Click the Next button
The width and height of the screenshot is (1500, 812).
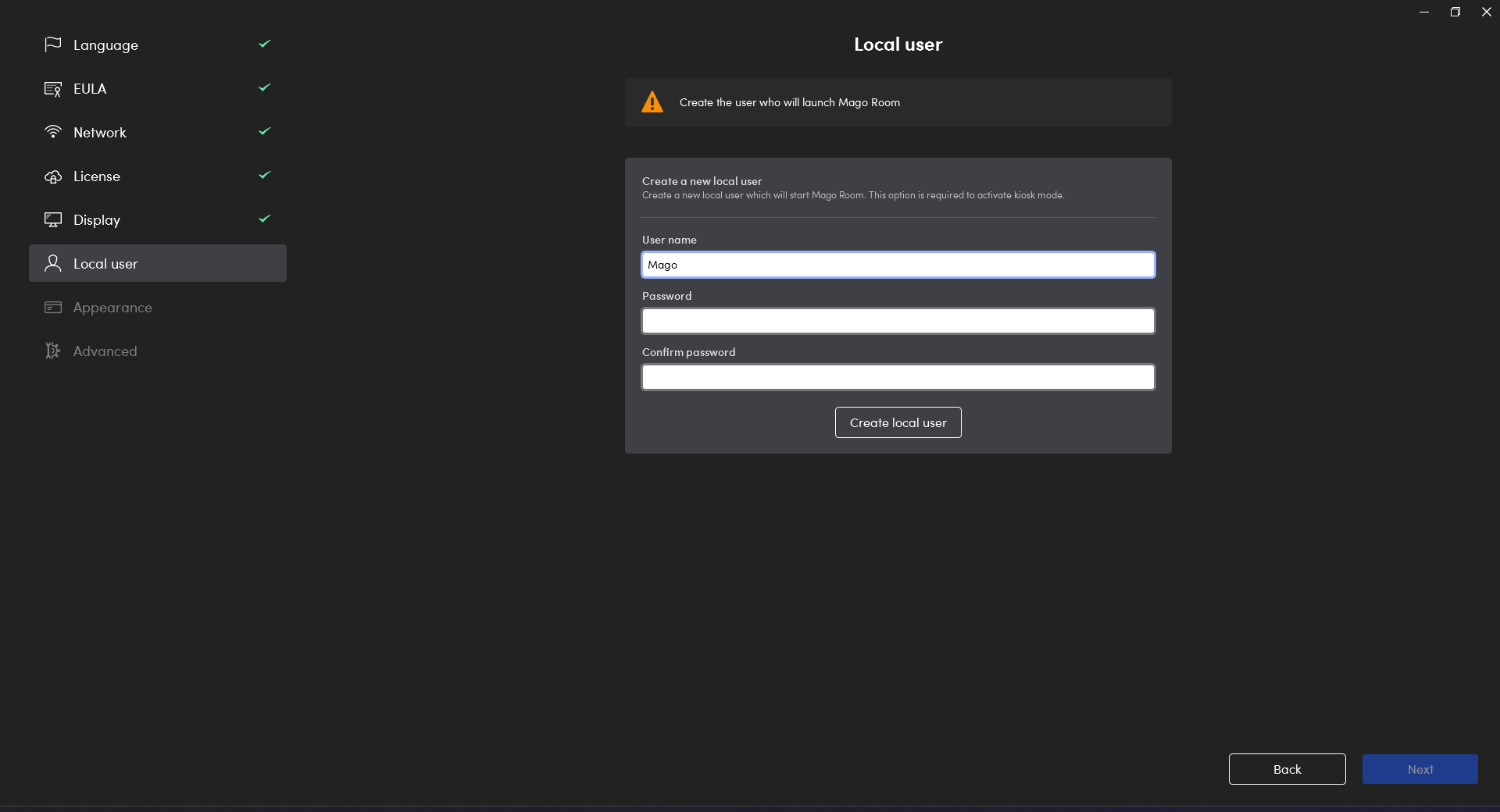pyautogui.click(x=1420, y=769)
